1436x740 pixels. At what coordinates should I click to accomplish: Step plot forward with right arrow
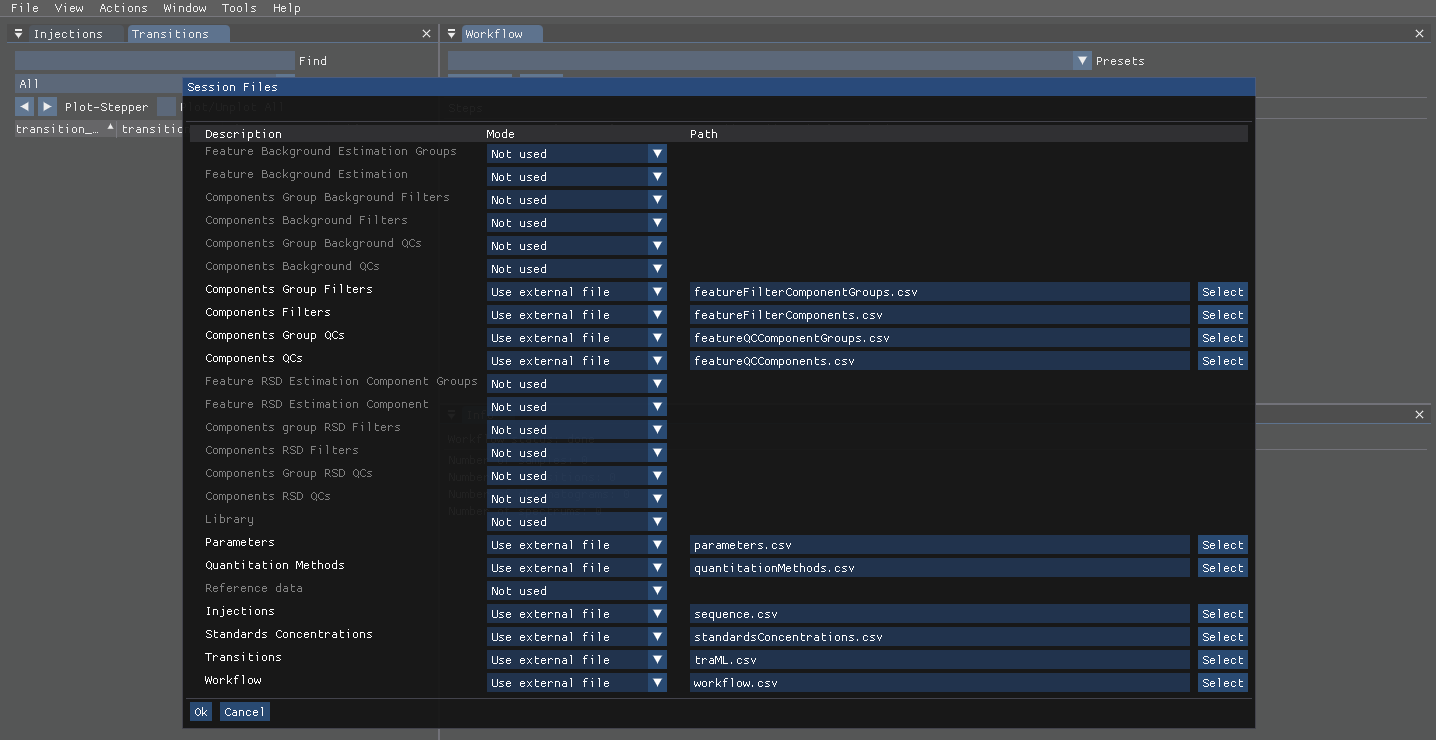[x=47, y=106]
